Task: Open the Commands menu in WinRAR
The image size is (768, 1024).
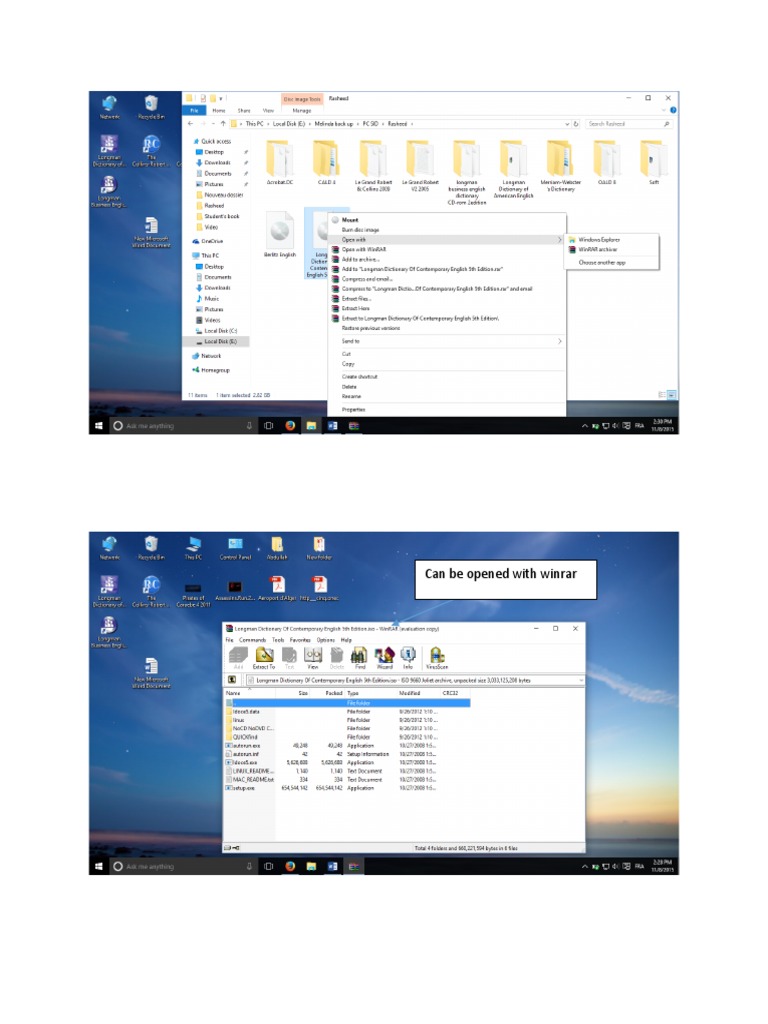Action: tap(252, 640)
